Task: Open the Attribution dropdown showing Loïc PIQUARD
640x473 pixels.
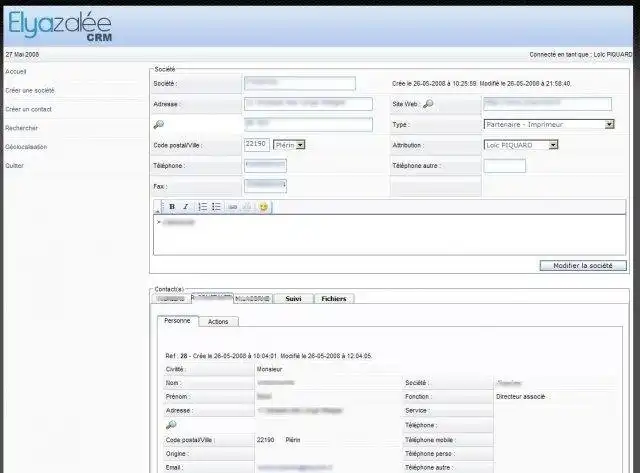Action: (521, 145)
